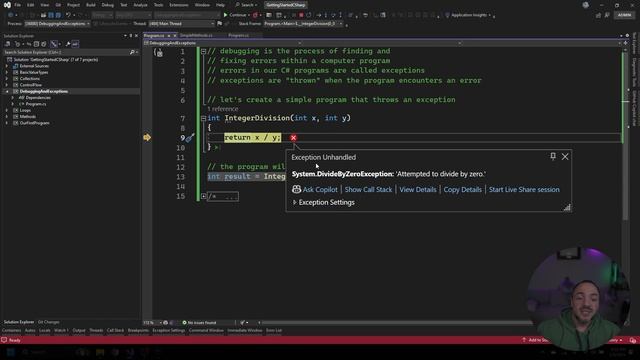Click the yellow current-statement arrow in the gutter

(147, 138)
